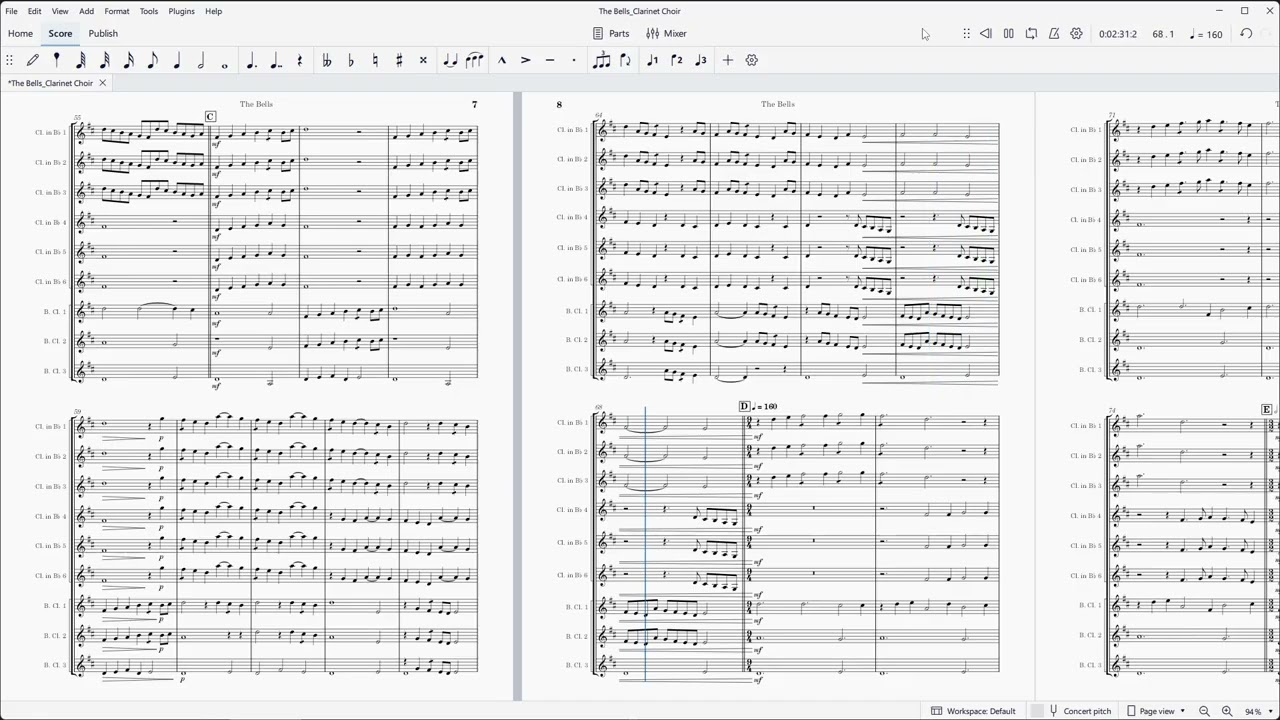Open the Plugins menu

coord(181,11)
